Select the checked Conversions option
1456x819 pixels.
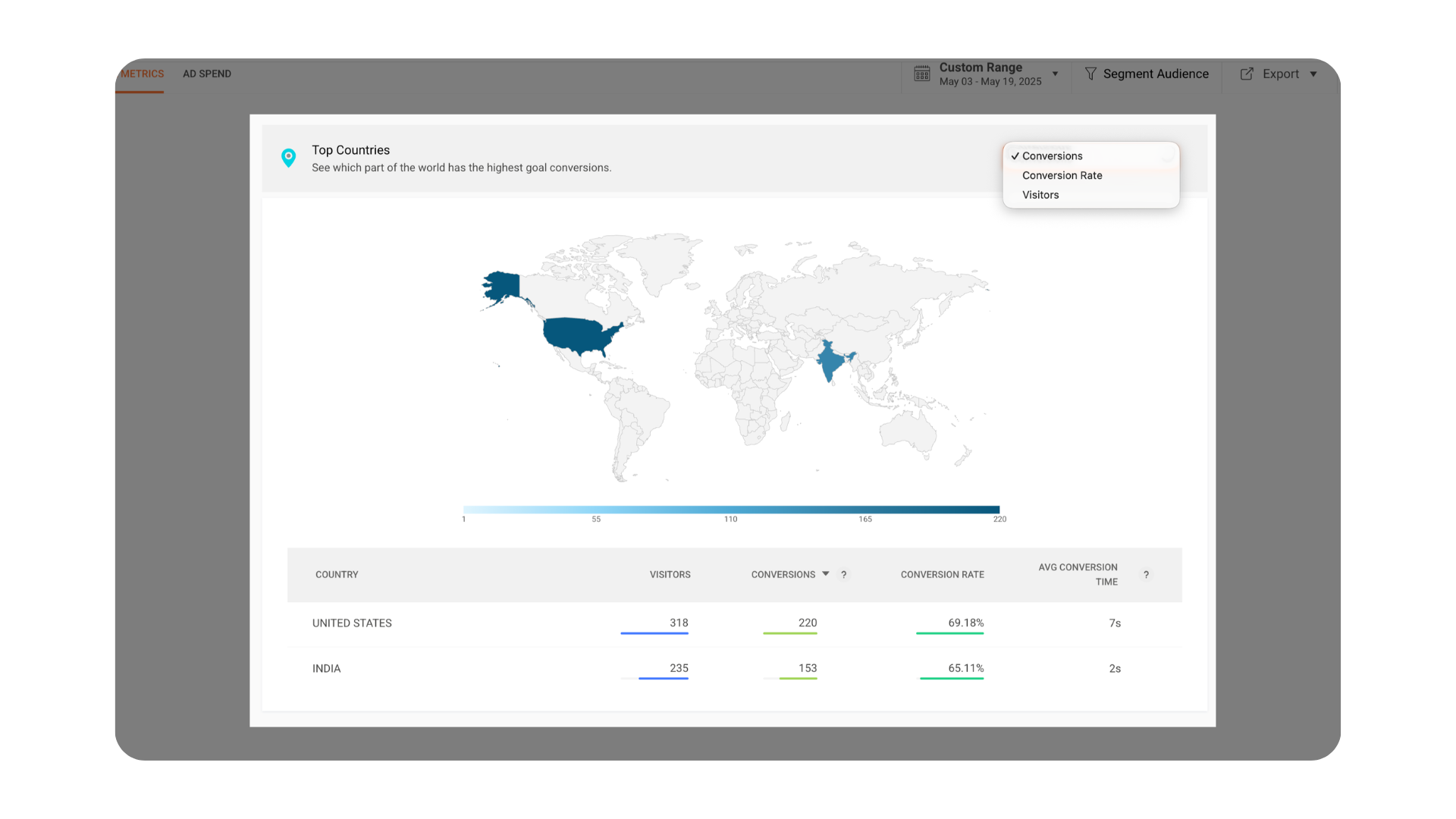[x=1052, y=156]
